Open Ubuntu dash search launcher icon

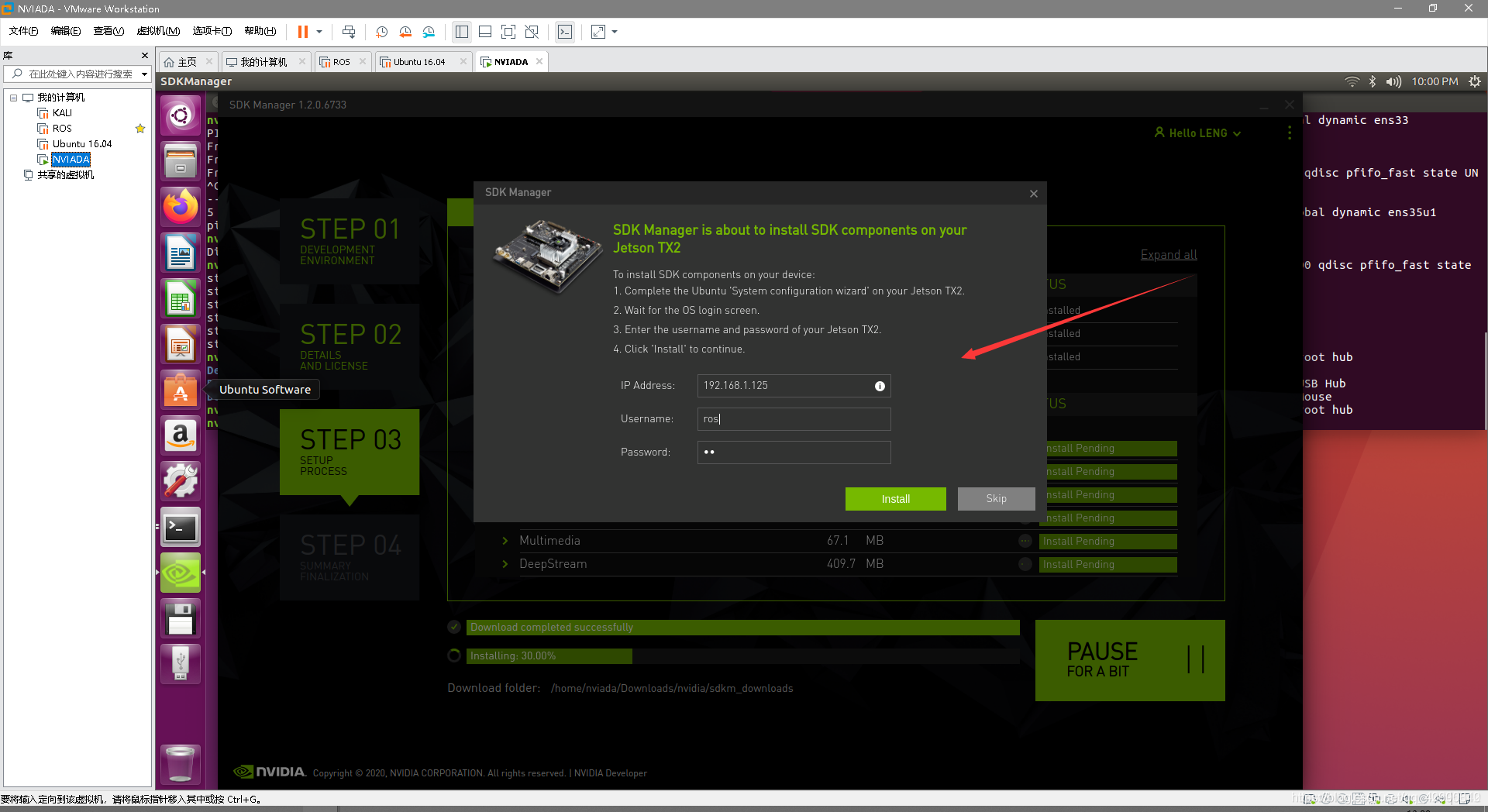click(181, 116)
